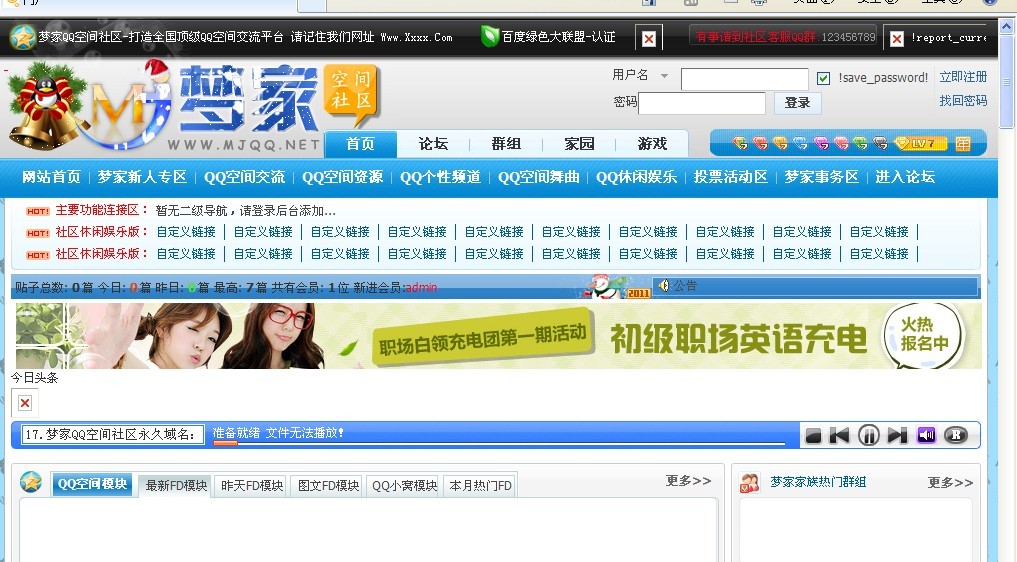Open QQ空间交流 in nav bar
This screenshot has height=562, width=1017.
(245, 177)
